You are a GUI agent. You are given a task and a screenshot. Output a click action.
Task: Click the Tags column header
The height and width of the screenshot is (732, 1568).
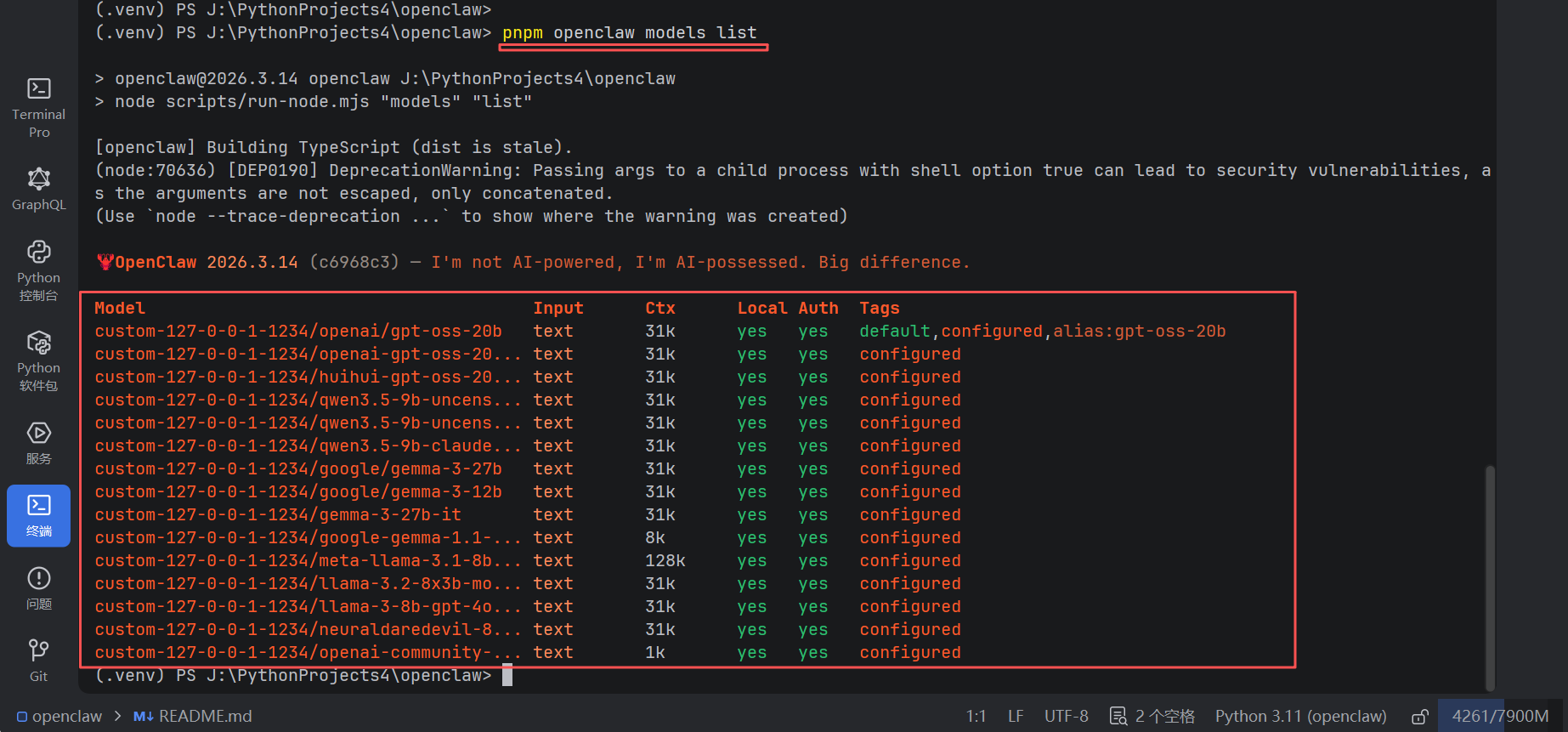(x=879, y=308)
